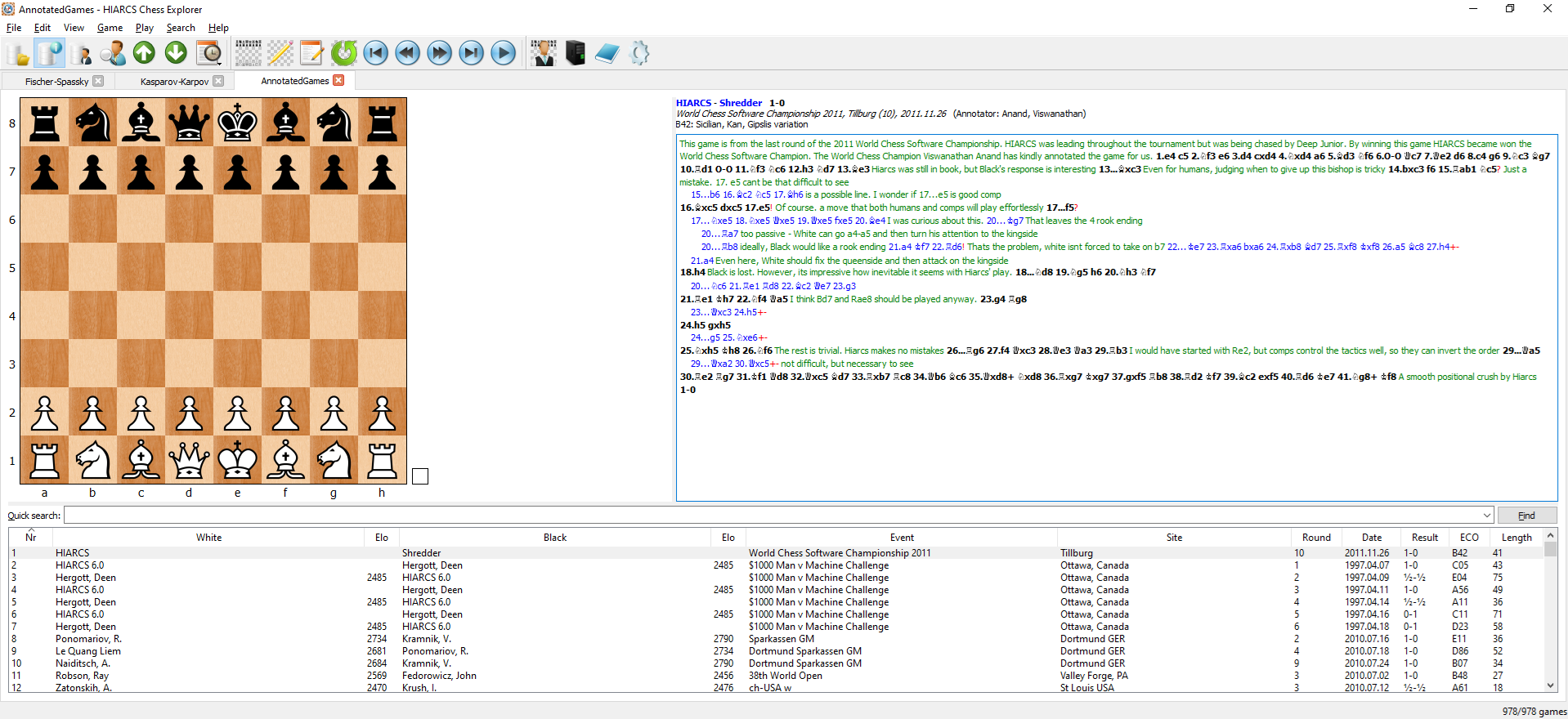
Task: Step forward one move
Action: coord(440,53)
